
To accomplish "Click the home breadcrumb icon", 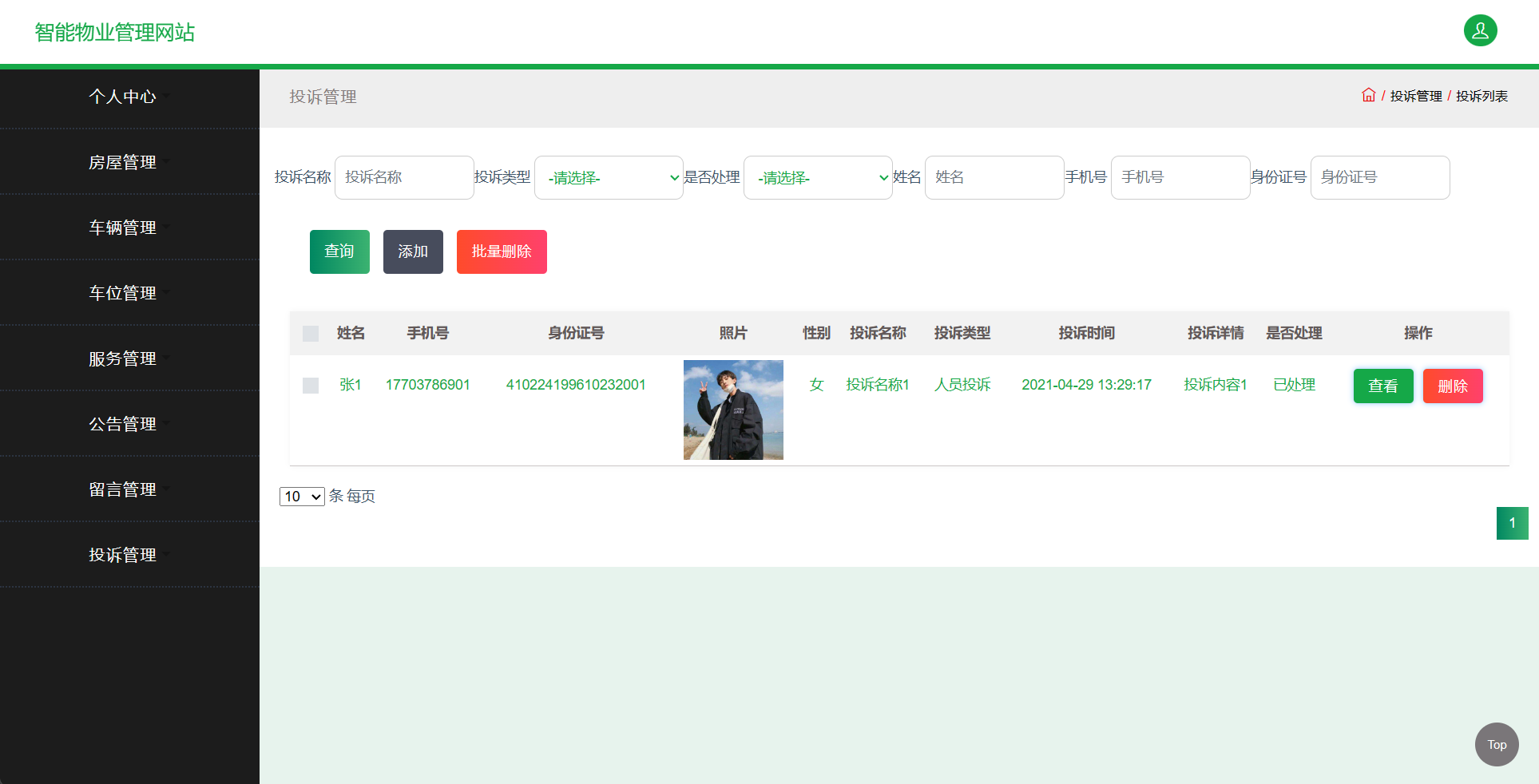I will coord(1368,94).
